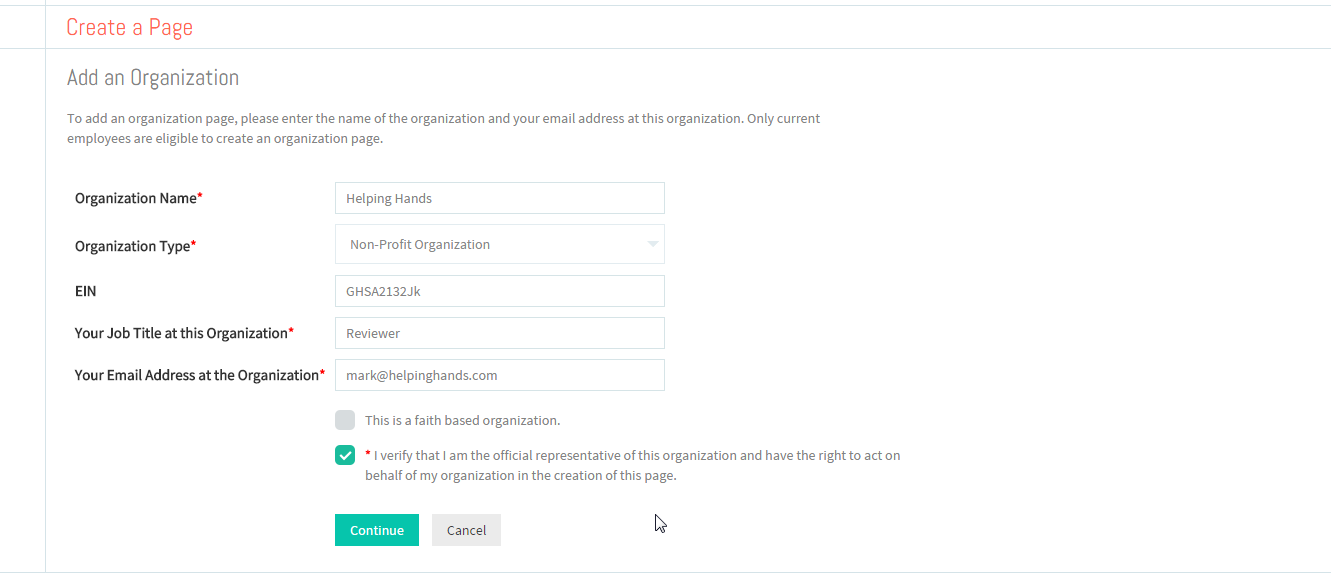This screenshot has width=1331, height=581.
Task: Click the official representative verification statement text
Action: 633,465
